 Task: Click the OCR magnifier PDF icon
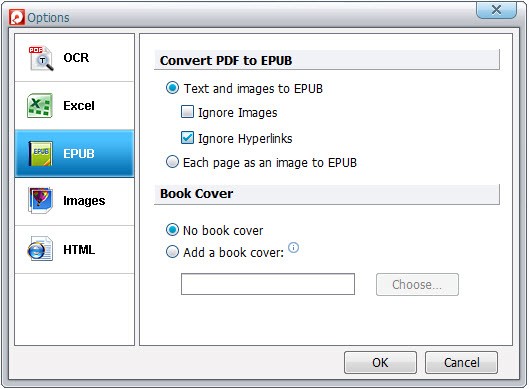click(41, 58)
